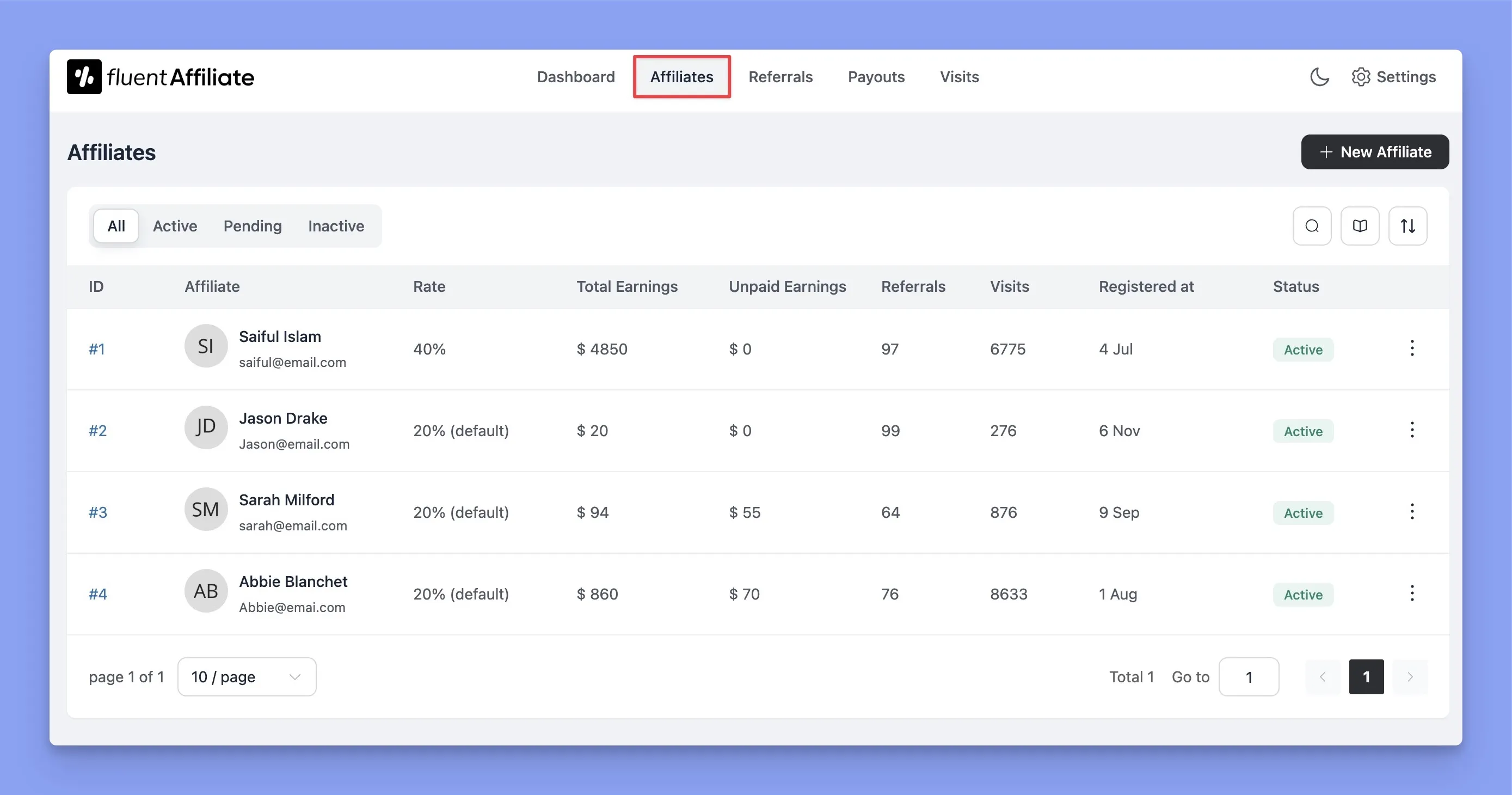Click the sort arrows icon button
Screen dimensions: 1512x795
click(1407, 226)
